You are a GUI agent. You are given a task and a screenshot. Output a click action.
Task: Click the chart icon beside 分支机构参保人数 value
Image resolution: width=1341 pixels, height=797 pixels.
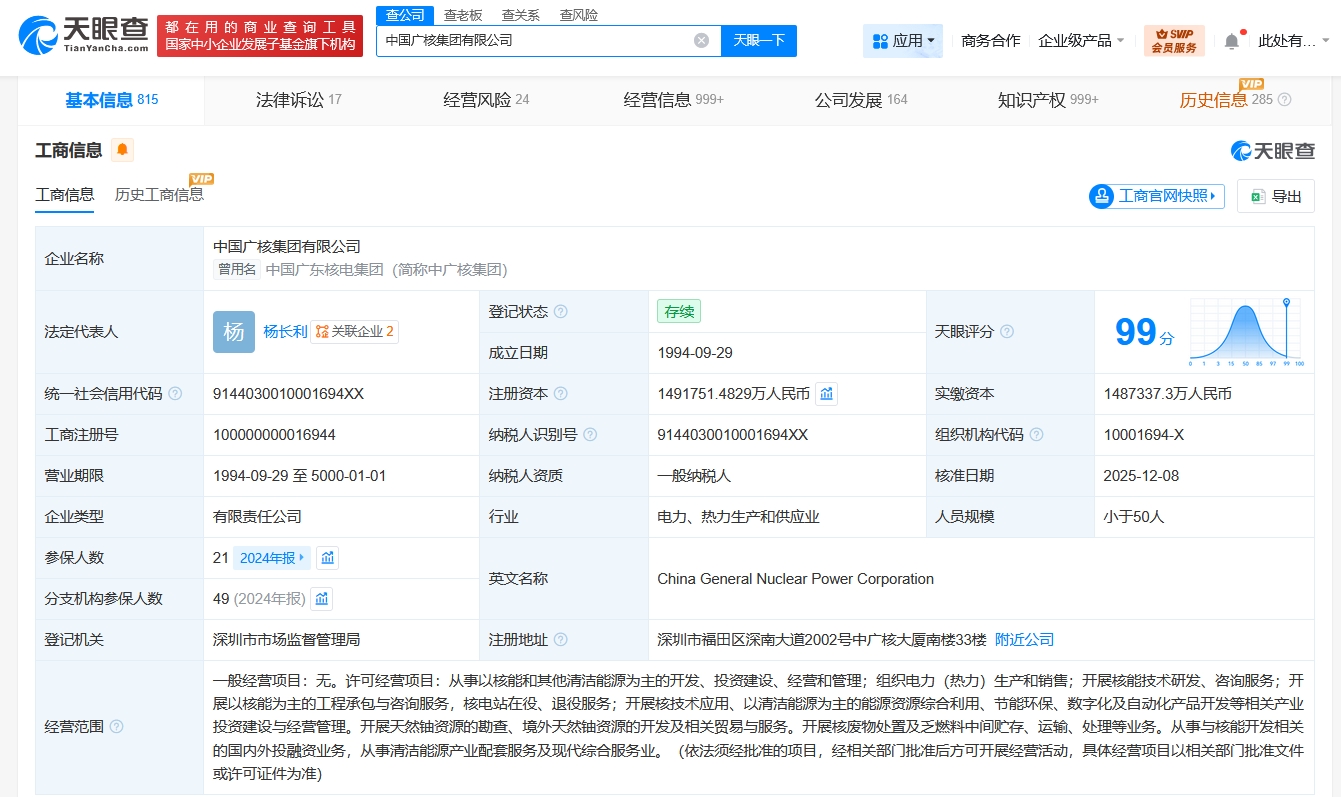[x=322, y=599]
